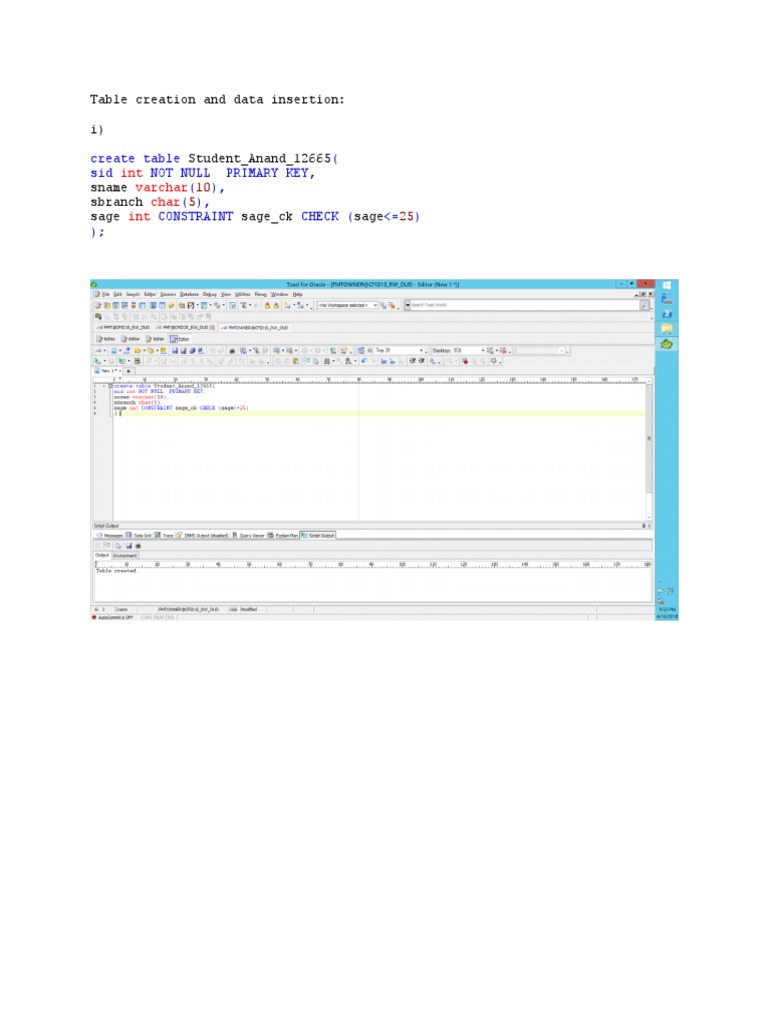The height and width of the screenshot is (1024, 768).
Task: Click the Toad World search magnifier button
Action: 644,305
